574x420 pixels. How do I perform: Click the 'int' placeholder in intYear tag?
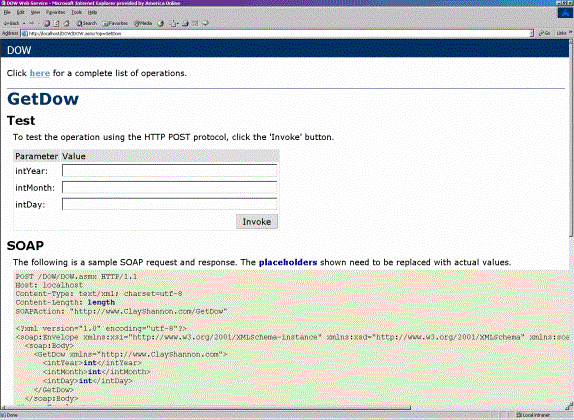point(90,363)
